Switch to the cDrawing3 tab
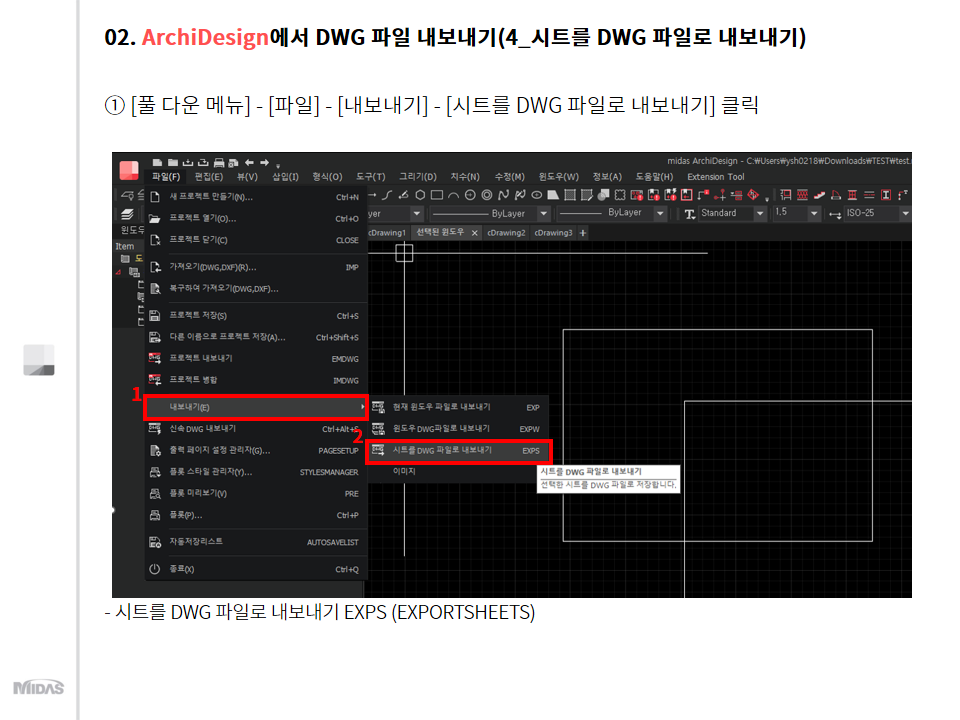 553,233
